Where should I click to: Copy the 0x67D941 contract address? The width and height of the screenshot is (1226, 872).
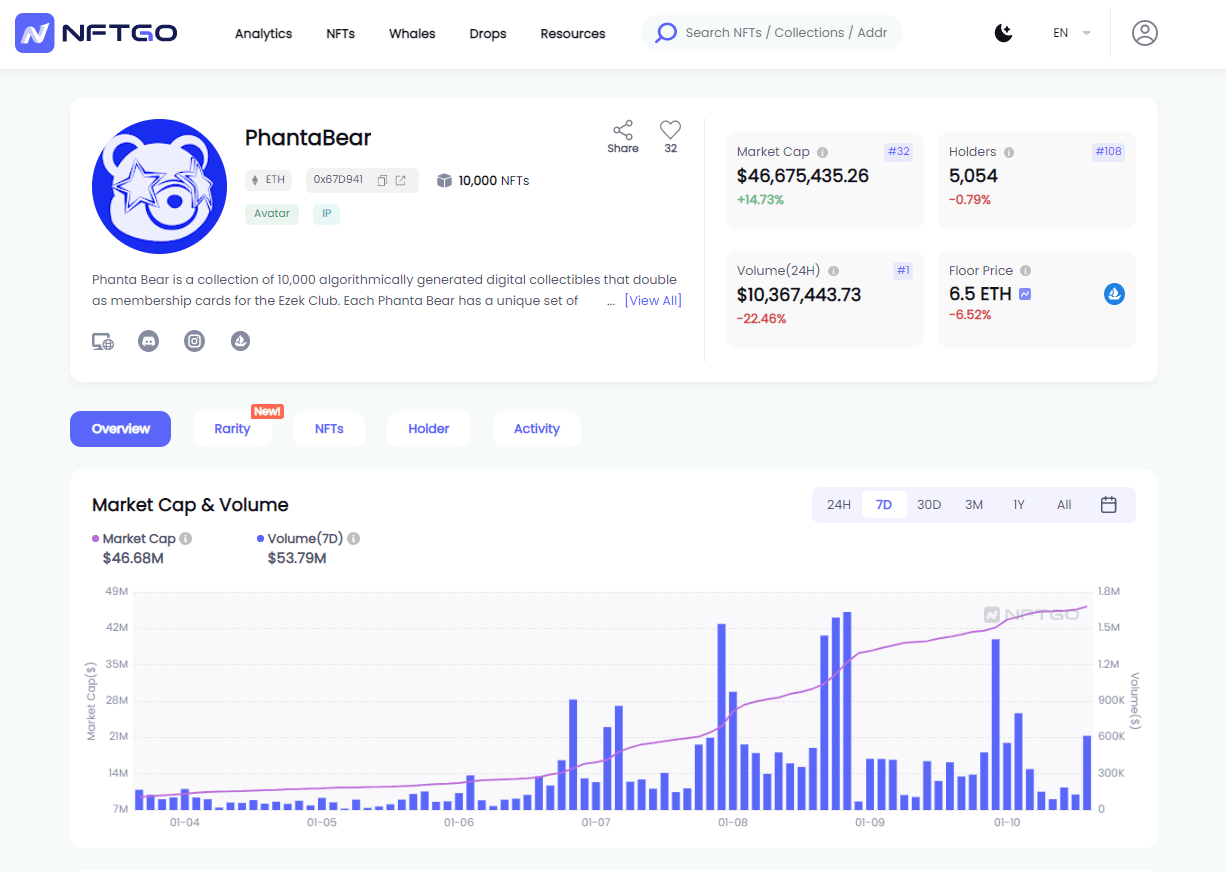(x=382, y=181)
